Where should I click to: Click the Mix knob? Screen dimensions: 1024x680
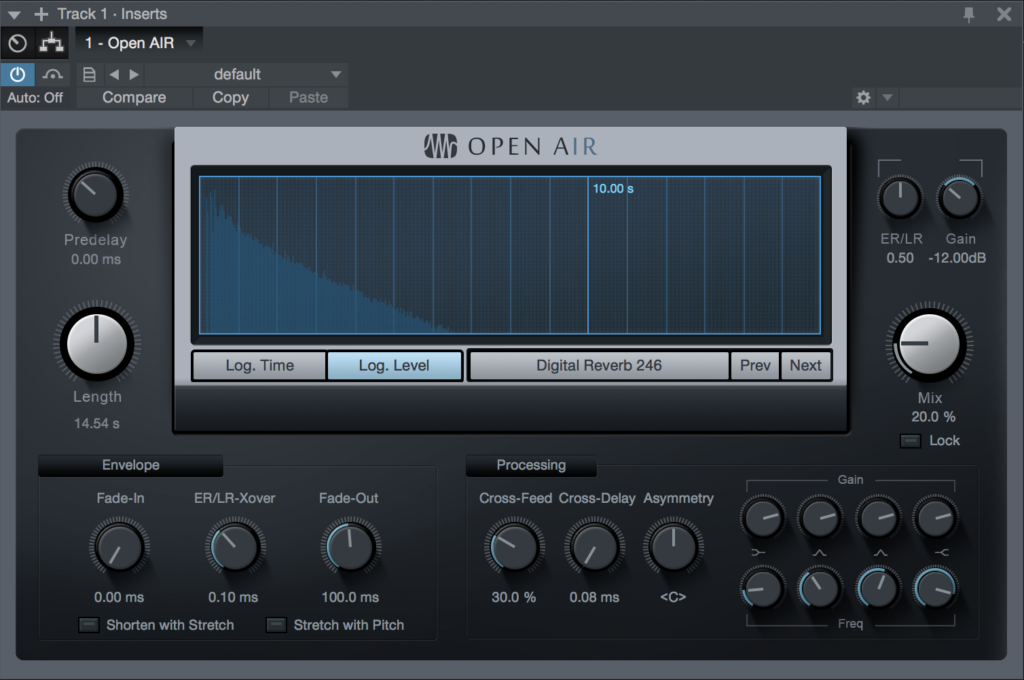pyautogui.click(x=929, y=345)
